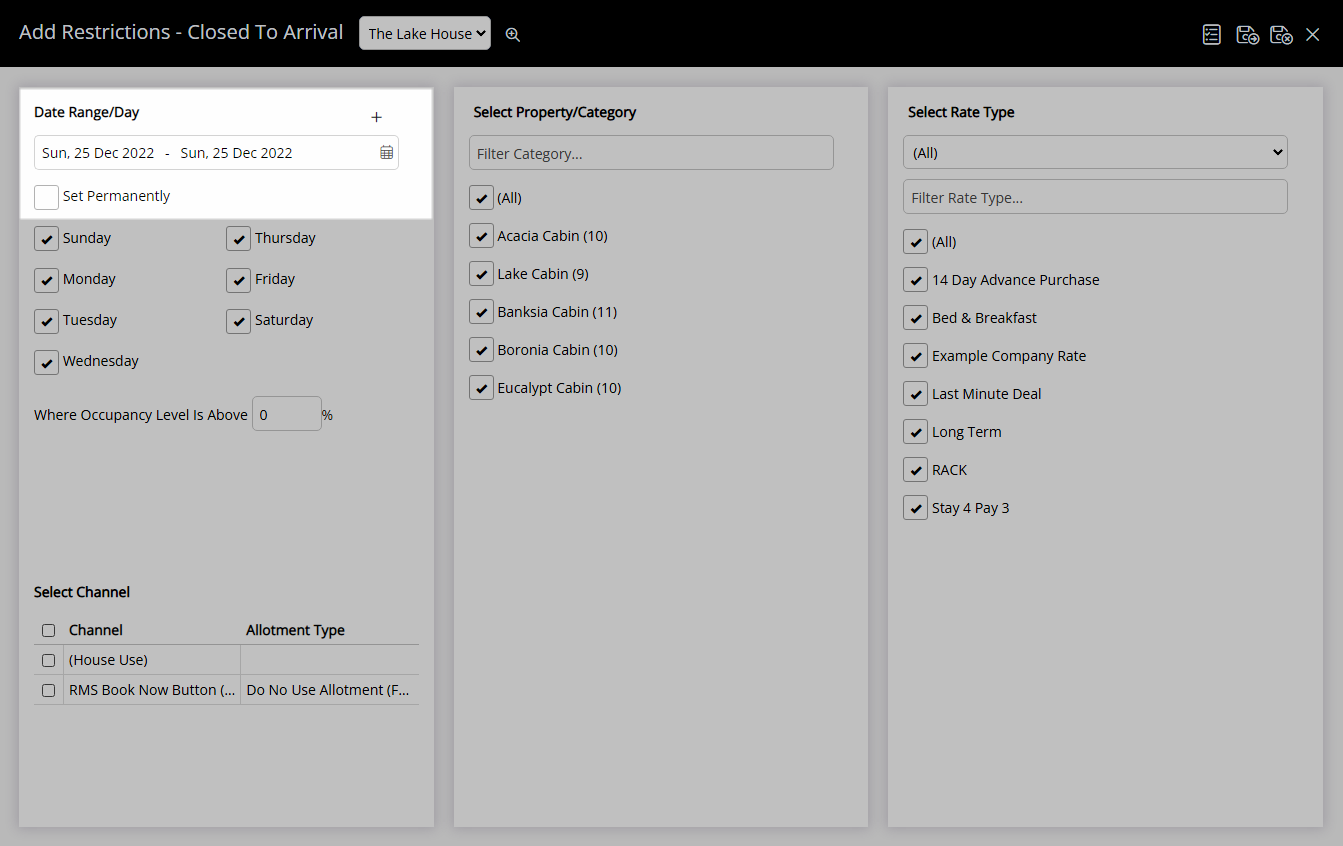The width and height of the screenshot is (1343, 846).
Task: Toggle Eucalypt Cabin (10) checkbox
Action: tap(481, 388)
